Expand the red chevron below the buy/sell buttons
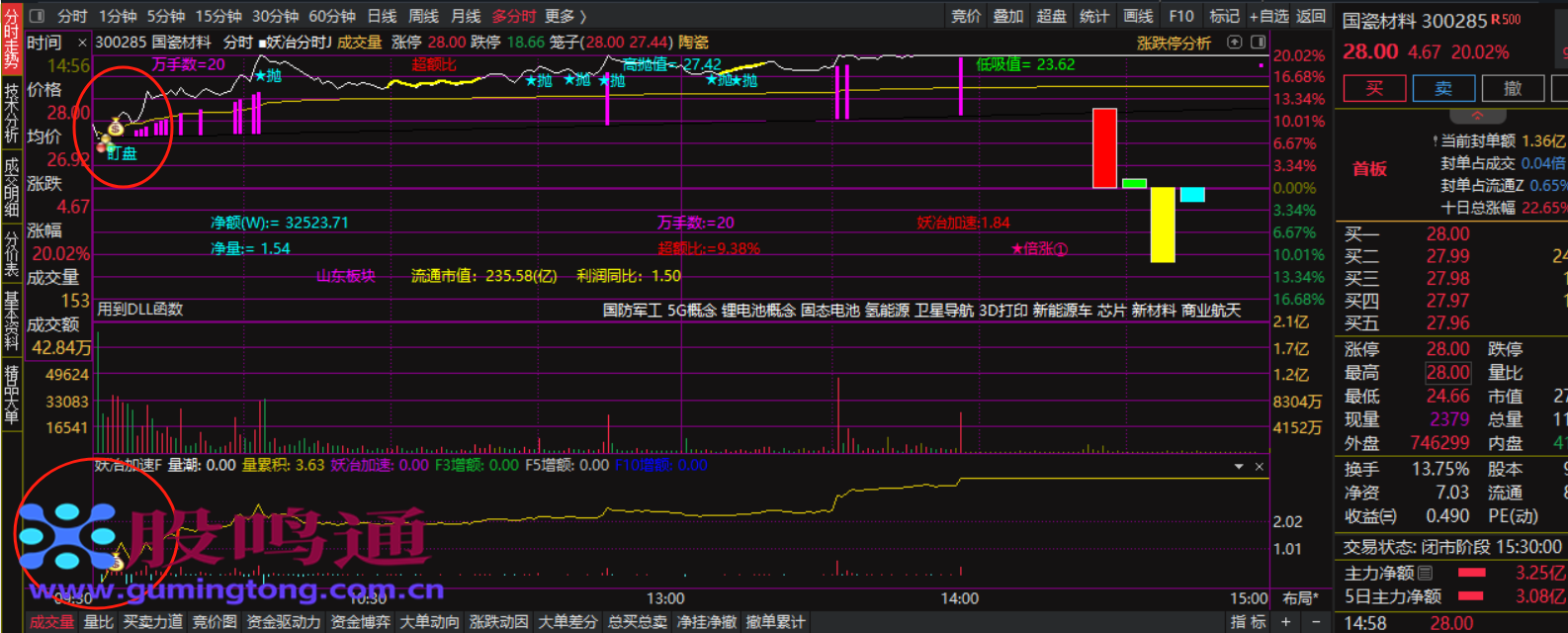The height and width of the screenshot is (633, 1568). pyautogui.click(x=1449, y=116)
